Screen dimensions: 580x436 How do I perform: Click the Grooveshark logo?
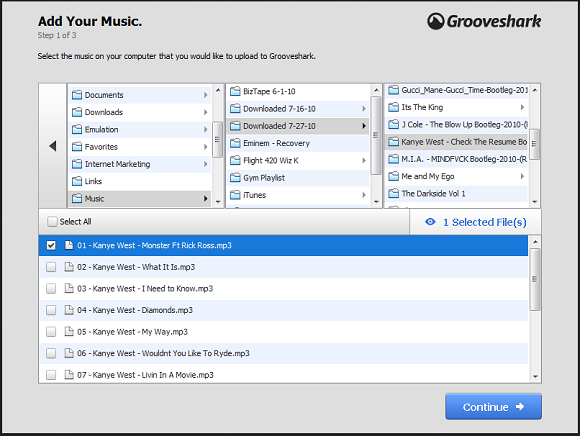tap(484, 21)
